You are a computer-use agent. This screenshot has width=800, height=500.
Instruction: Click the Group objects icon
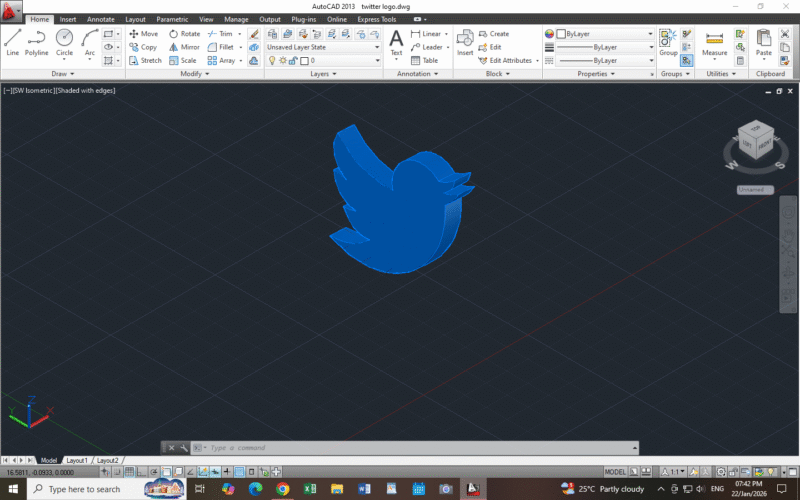pyautogui.click(x=668, y=42)
